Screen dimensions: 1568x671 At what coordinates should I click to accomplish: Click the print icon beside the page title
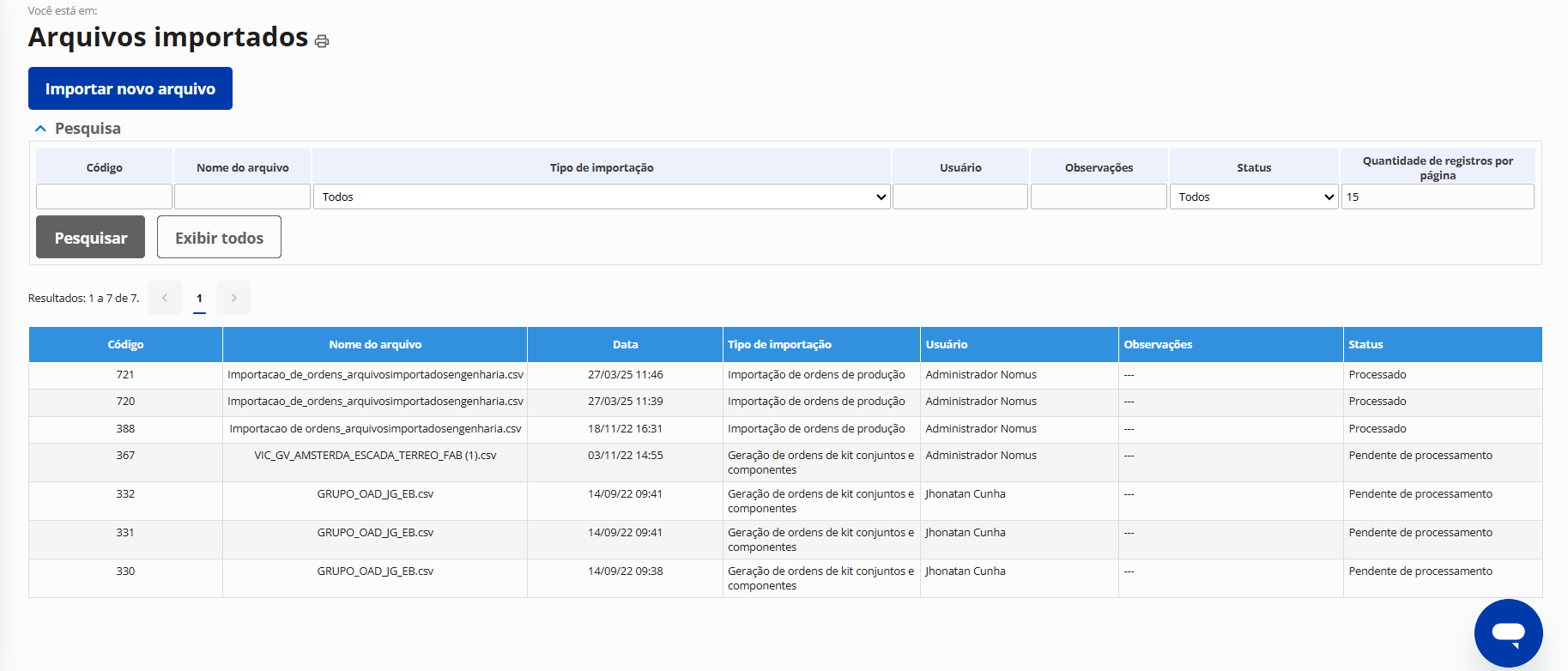tap(322, 41)
